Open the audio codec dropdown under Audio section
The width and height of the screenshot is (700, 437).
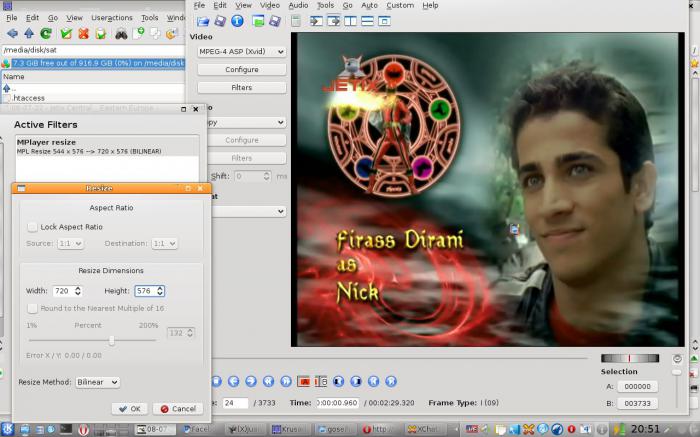coord(247,122)
